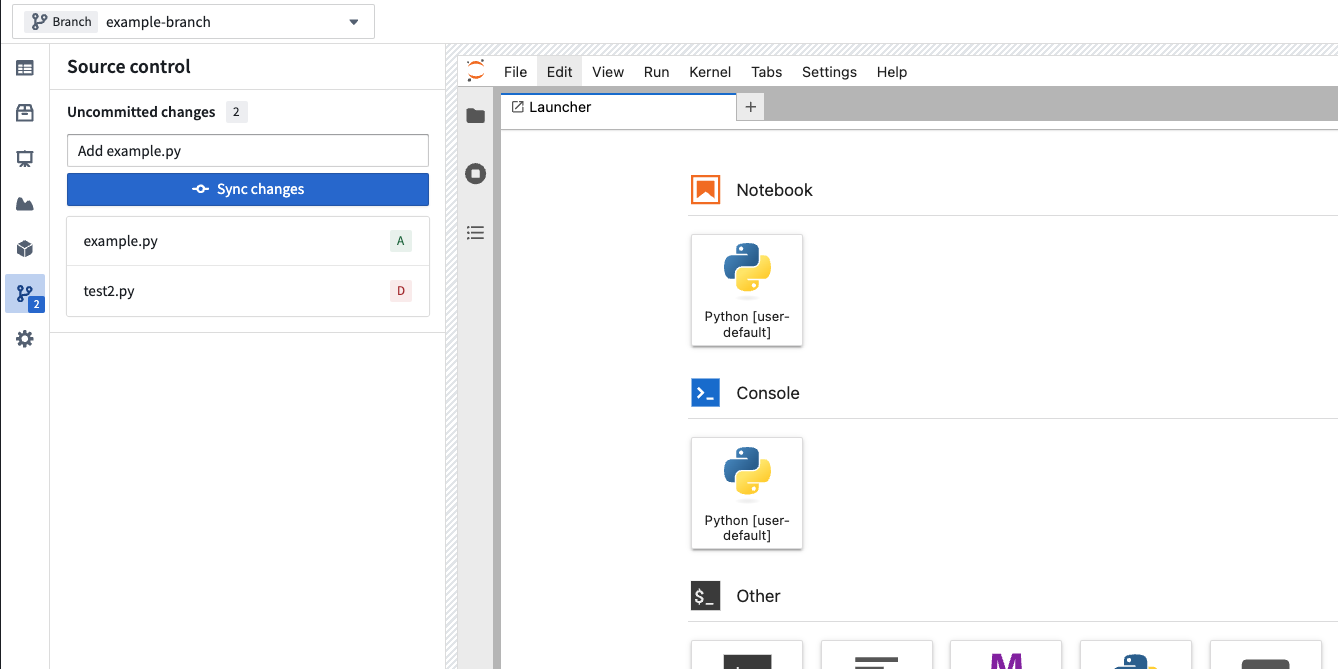
Task: Open the JupyterLab file browser folder icon
Action: (x=476, y=116)
